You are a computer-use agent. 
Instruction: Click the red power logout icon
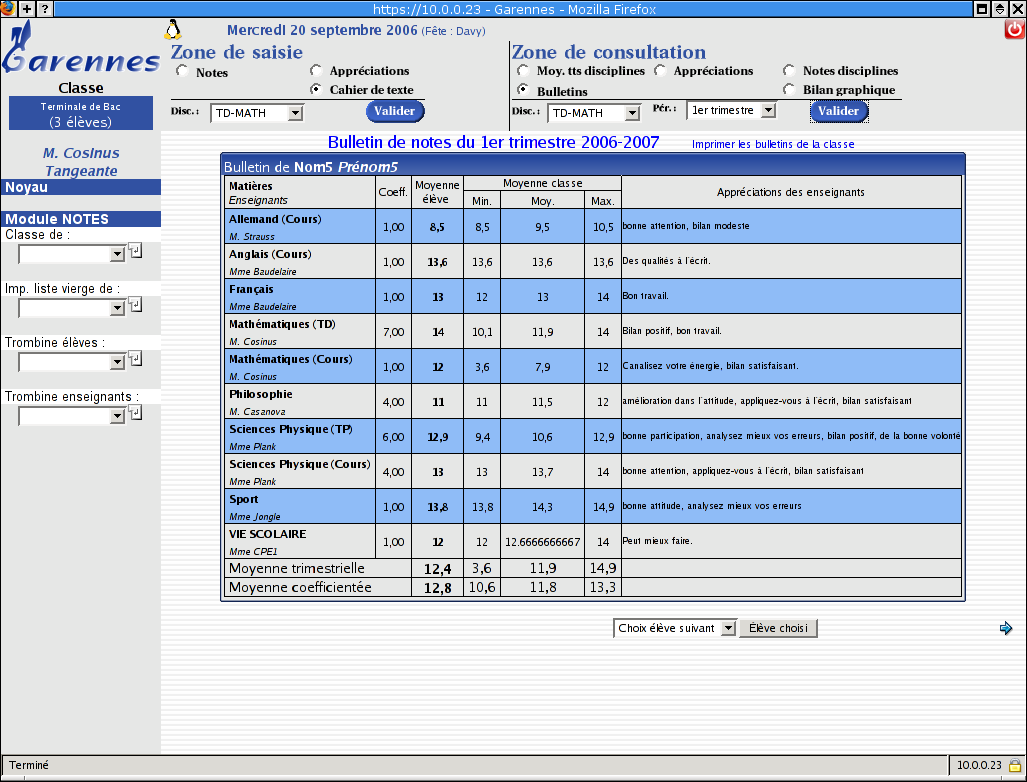(x=1014, y=30)
